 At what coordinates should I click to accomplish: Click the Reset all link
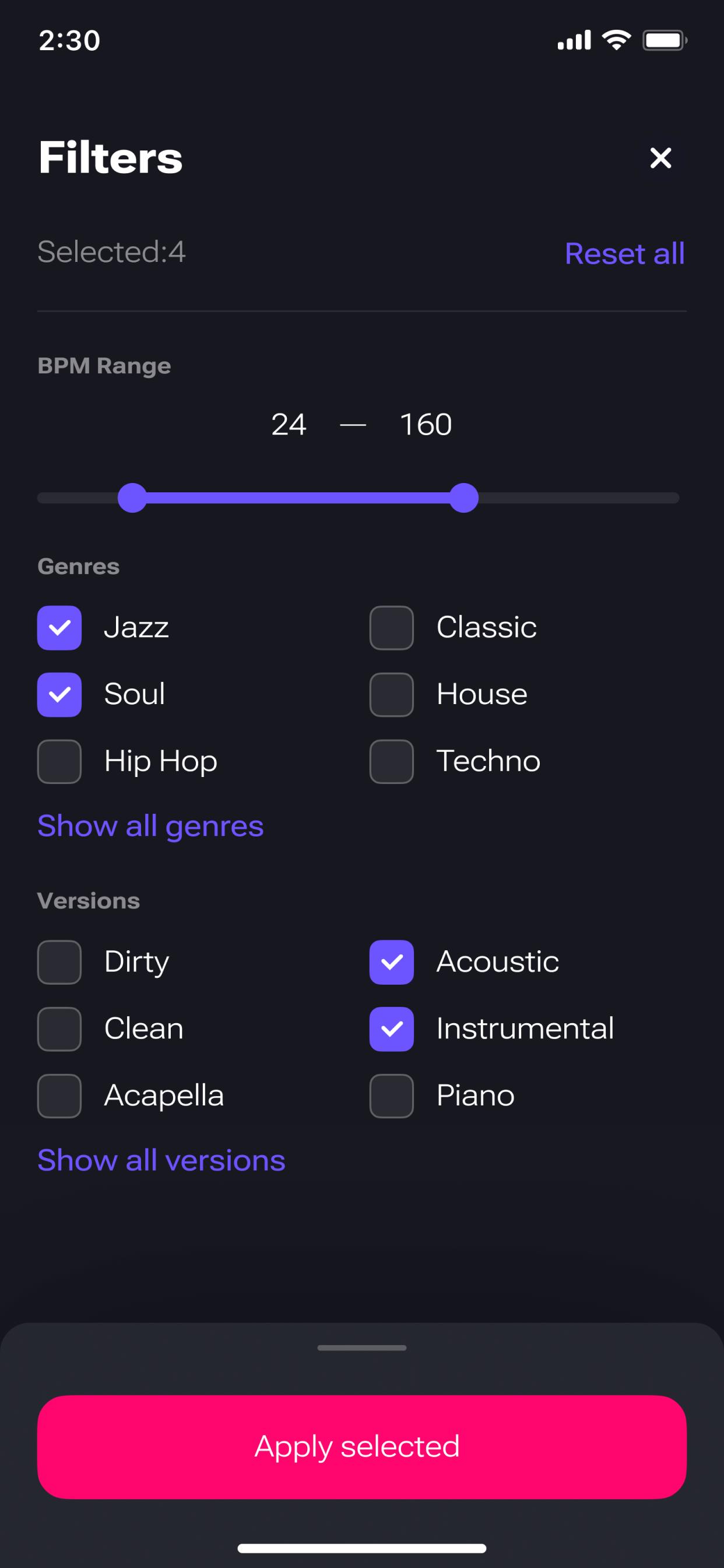click(x=624, y=253)
